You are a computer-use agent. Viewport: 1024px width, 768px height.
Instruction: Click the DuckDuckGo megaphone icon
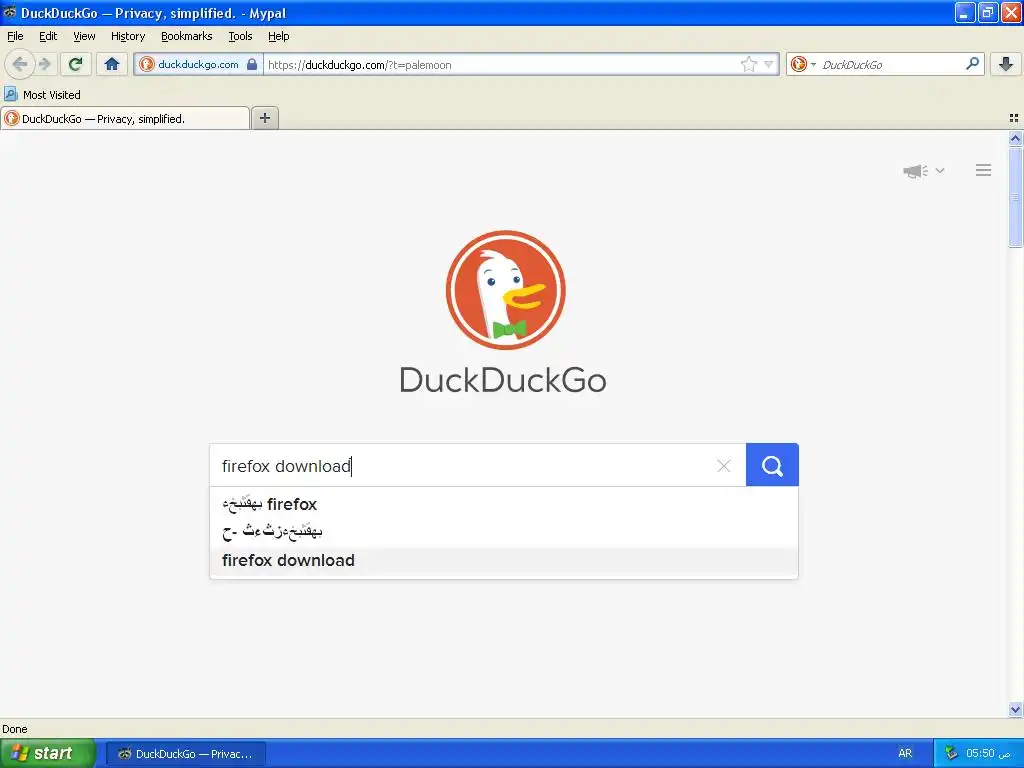point(916,171)
